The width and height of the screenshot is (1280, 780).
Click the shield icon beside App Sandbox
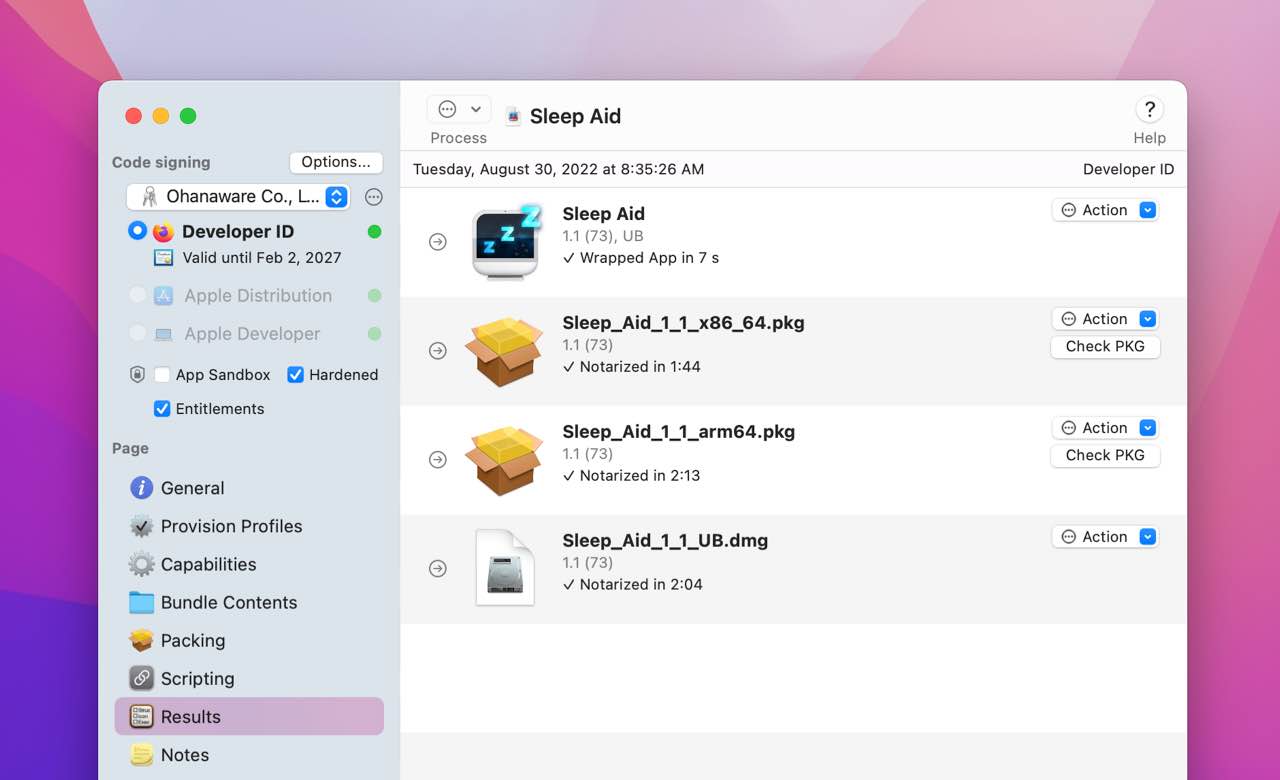click(138, 375)
